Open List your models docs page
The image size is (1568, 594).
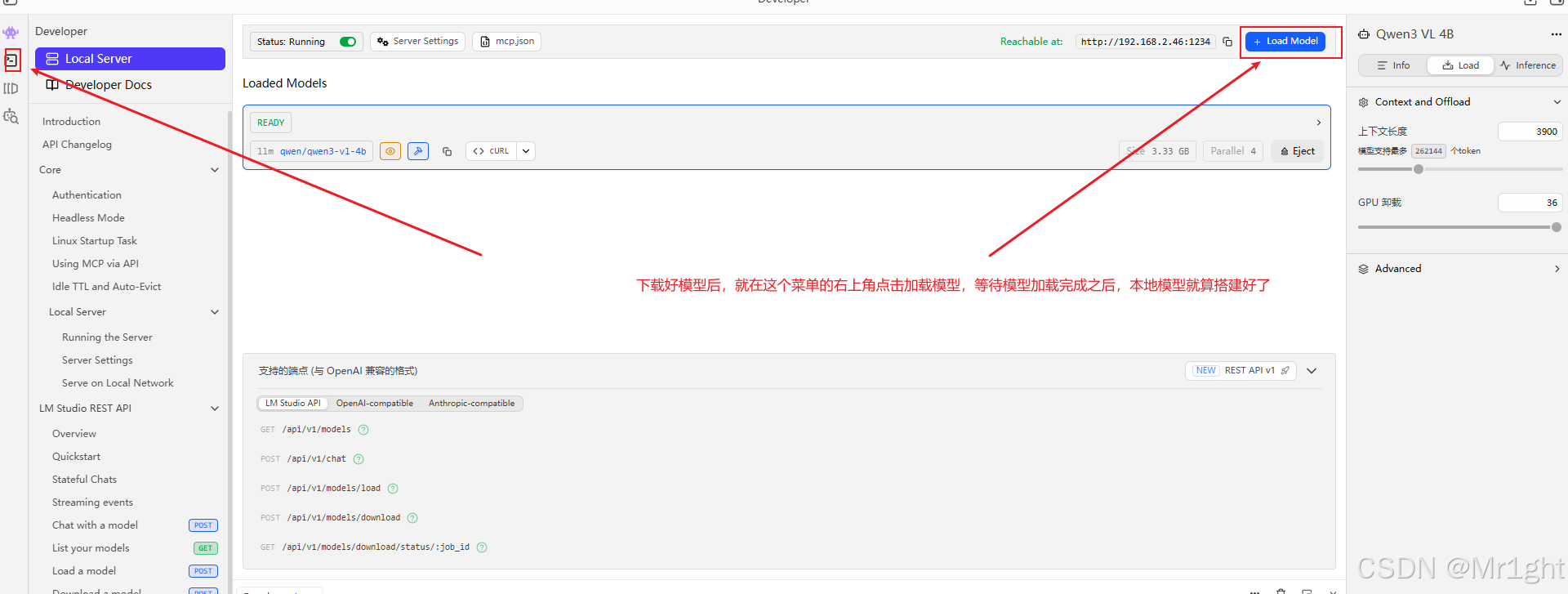[91, 548]
